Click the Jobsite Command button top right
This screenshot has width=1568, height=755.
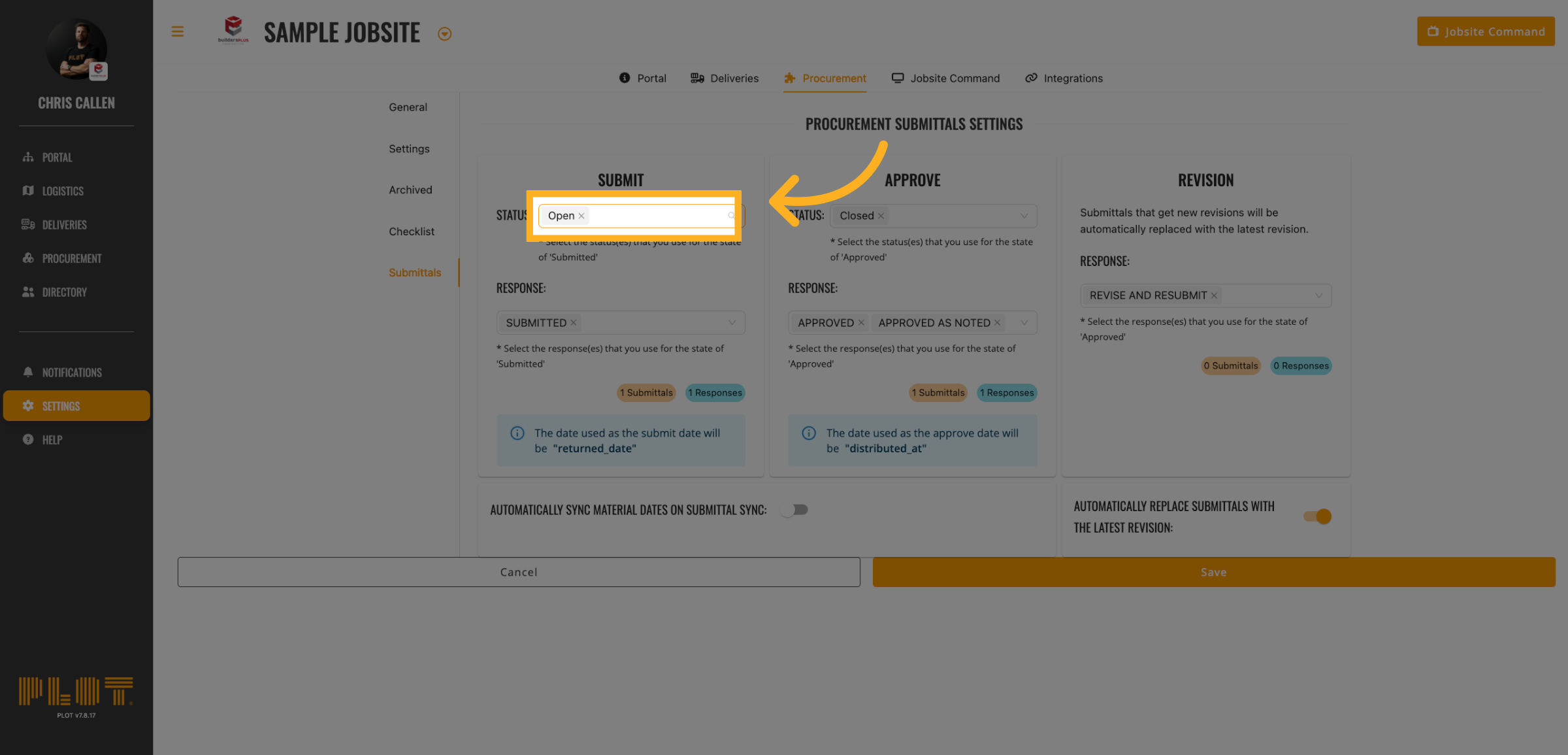[x=1486, y=31]
